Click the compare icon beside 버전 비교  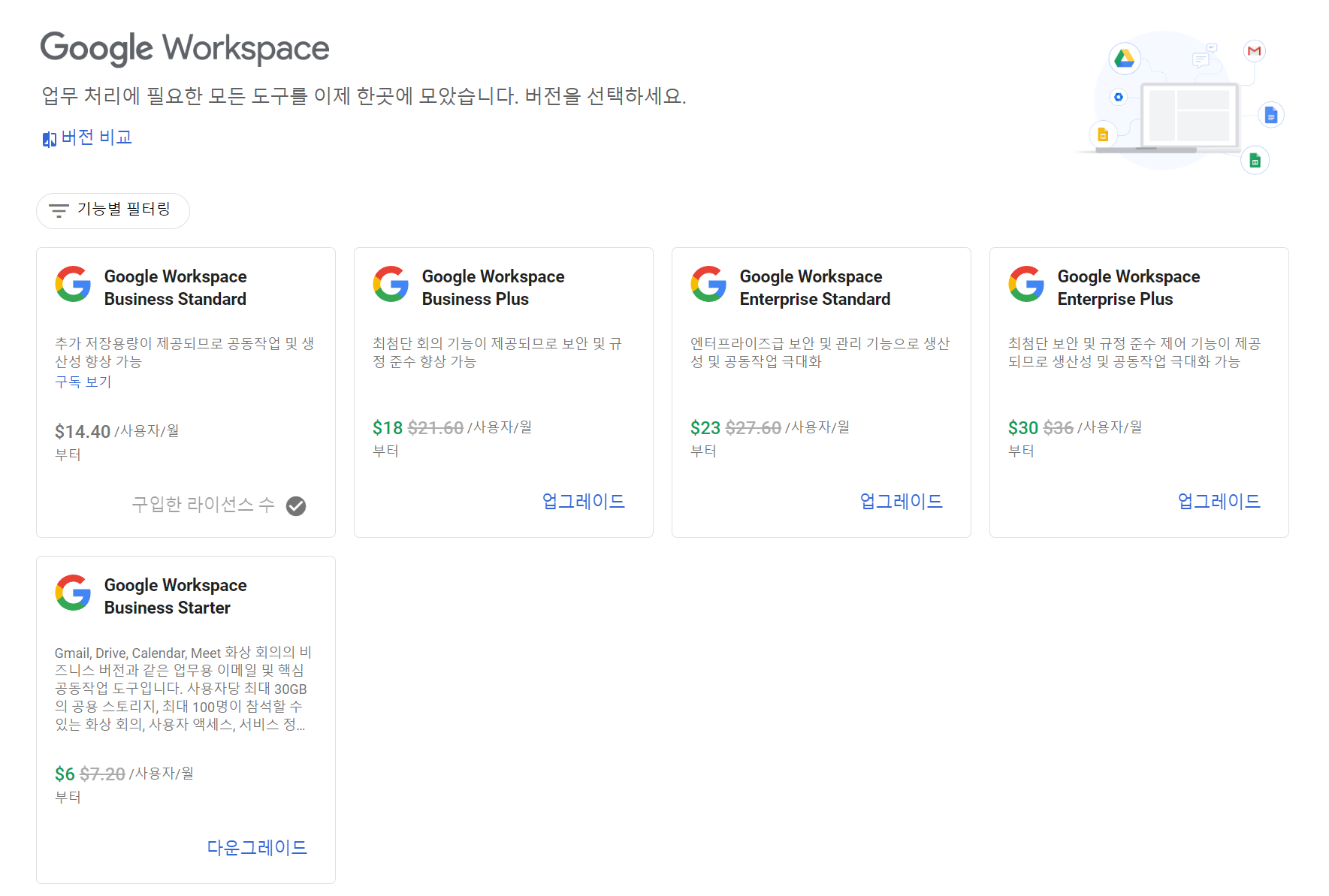(x=50, y=139)
